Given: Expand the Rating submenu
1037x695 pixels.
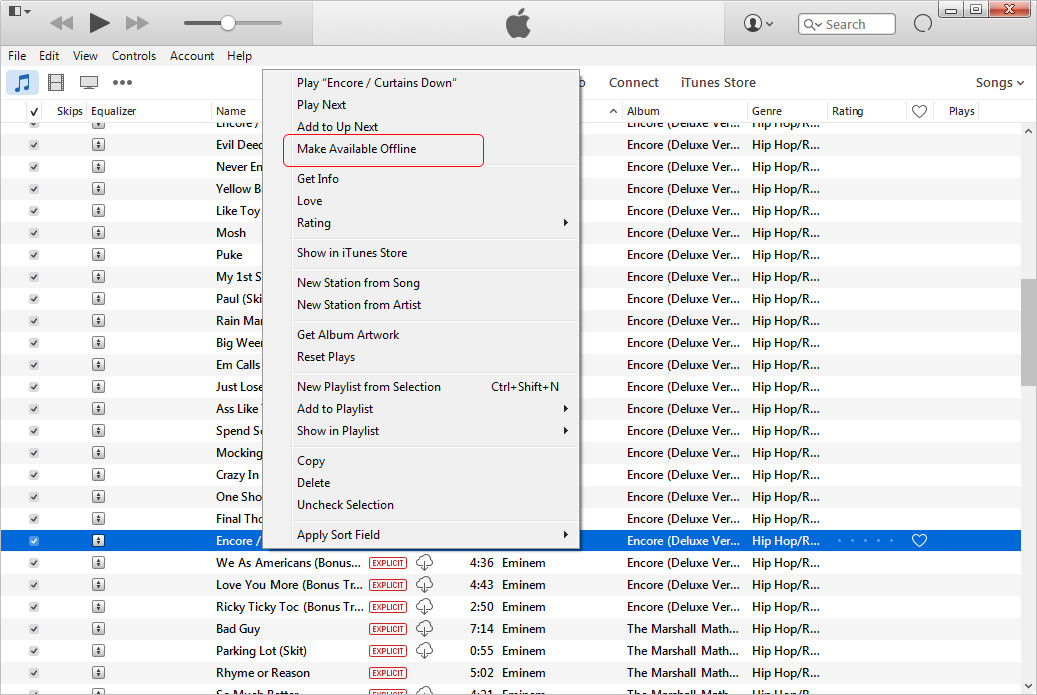Looking at the screenshot, I should (434, 223).
